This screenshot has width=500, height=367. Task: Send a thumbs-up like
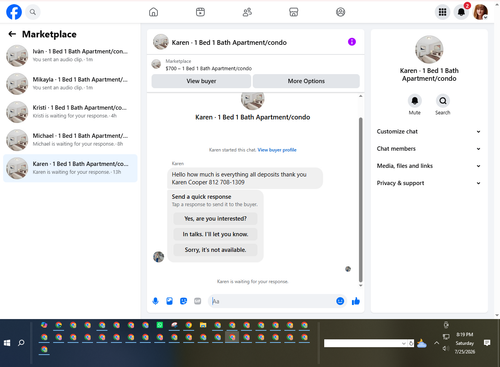point(356,301)
